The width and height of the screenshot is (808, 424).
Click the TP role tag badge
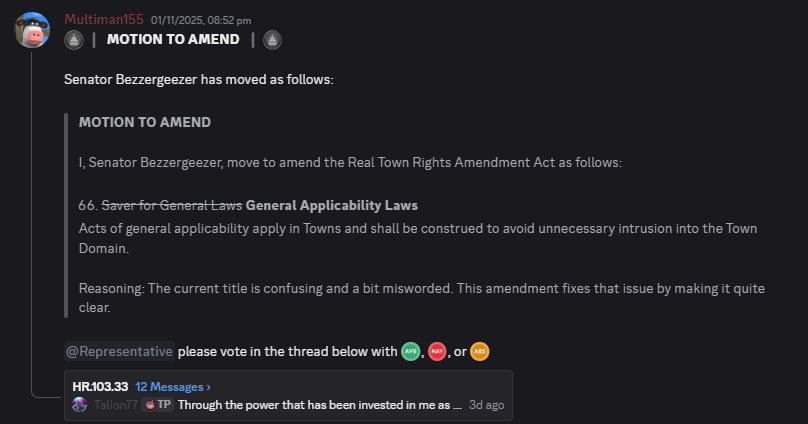click(x=158, y=405)
